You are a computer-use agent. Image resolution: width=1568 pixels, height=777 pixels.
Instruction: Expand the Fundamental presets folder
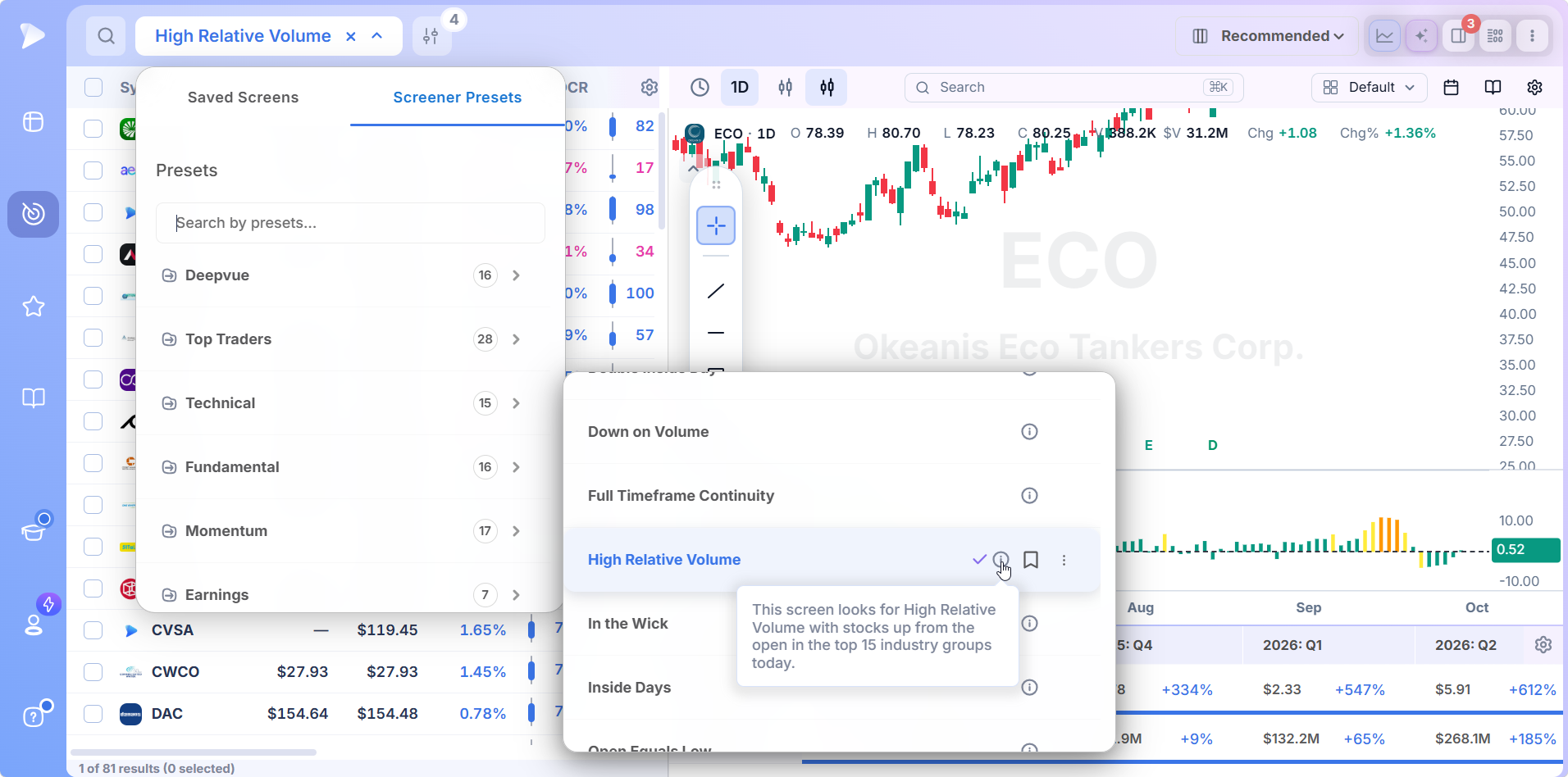(x=343, y=467)
